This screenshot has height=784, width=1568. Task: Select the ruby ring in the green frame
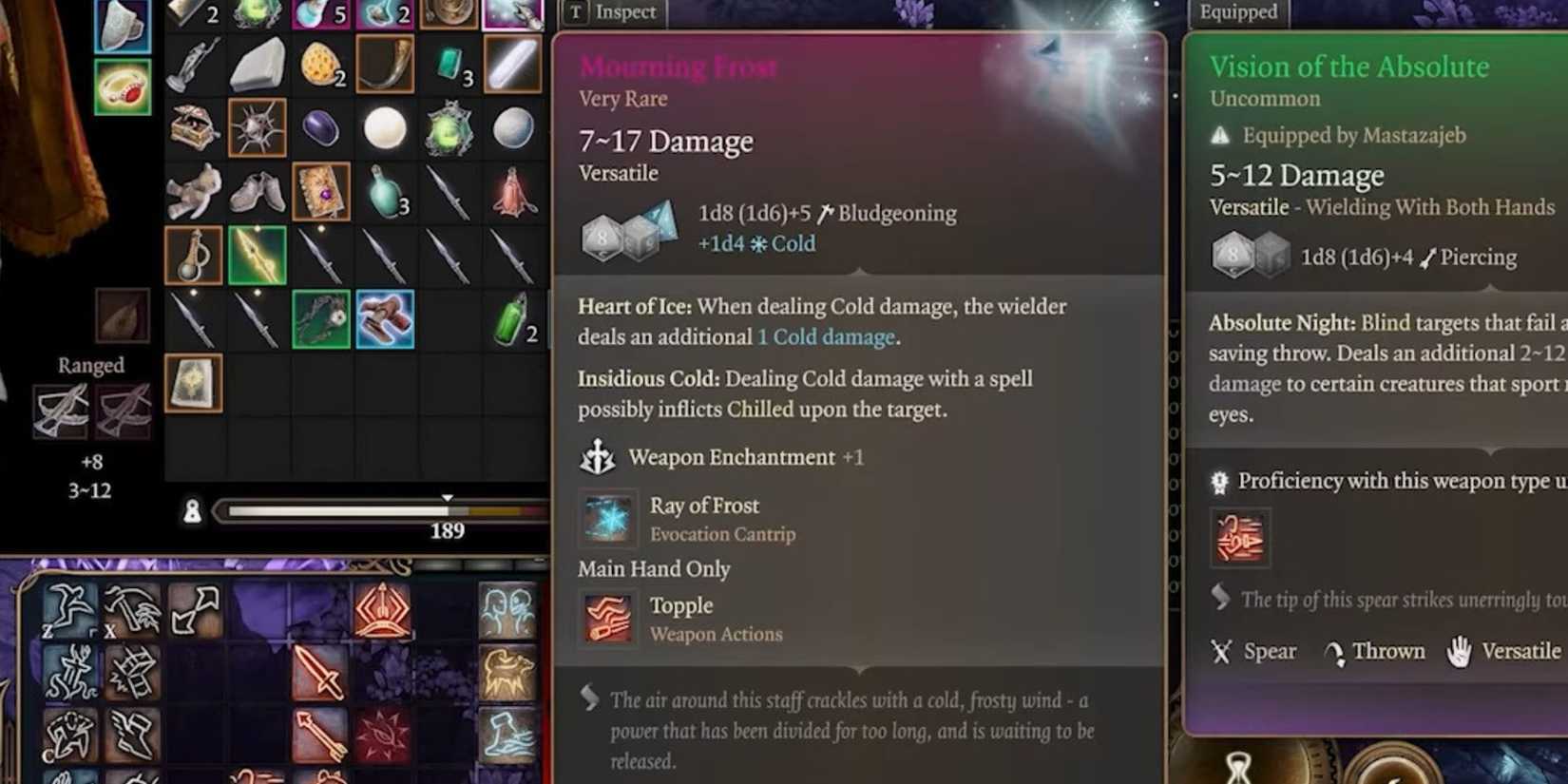123,86
